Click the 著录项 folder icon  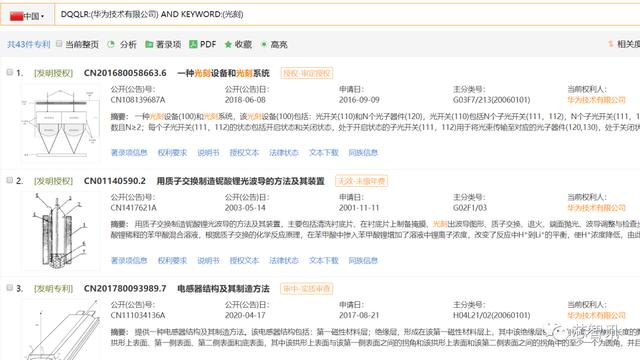point(149,44)
